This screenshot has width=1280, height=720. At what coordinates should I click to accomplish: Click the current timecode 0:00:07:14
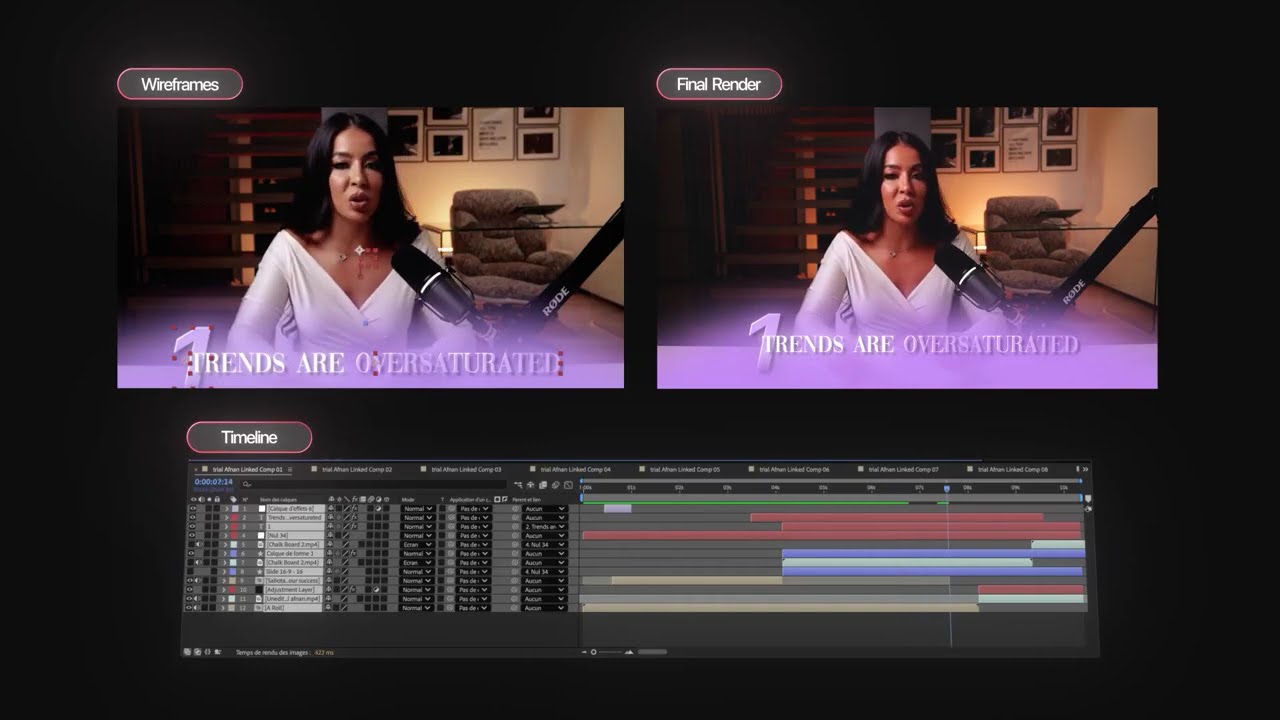[x=214, y=482]
